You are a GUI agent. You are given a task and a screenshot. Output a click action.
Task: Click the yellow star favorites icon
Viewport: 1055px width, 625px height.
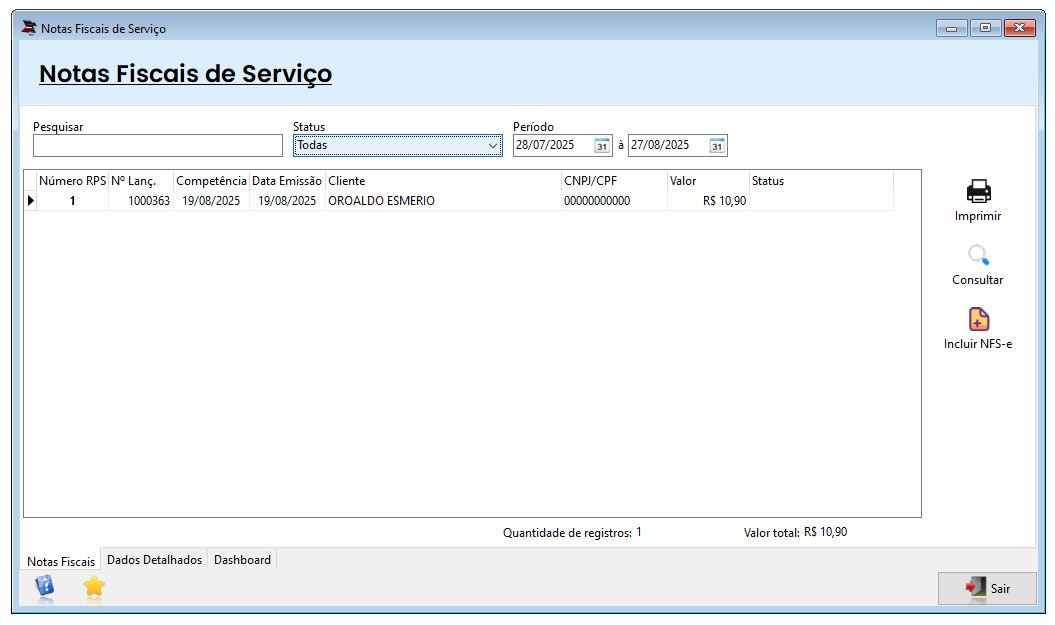coord(94,587)
